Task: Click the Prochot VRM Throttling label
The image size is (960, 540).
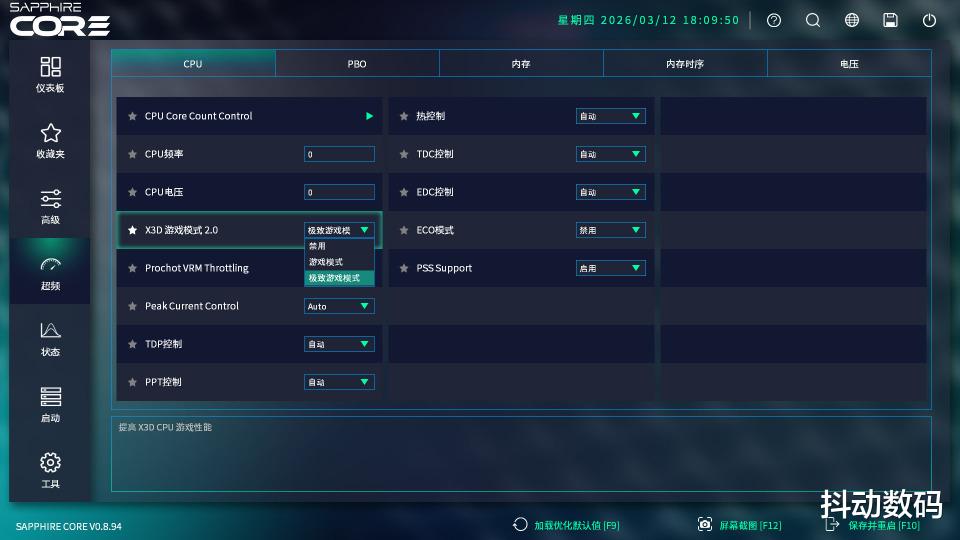Action: [197, 268]
